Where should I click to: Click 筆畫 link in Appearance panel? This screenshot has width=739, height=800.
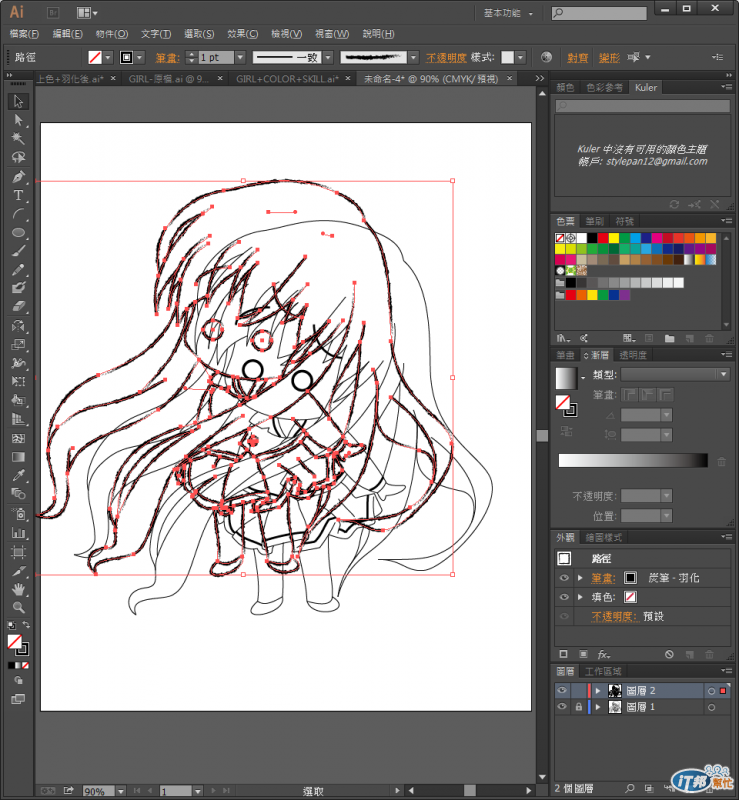[x=603, y=578]
